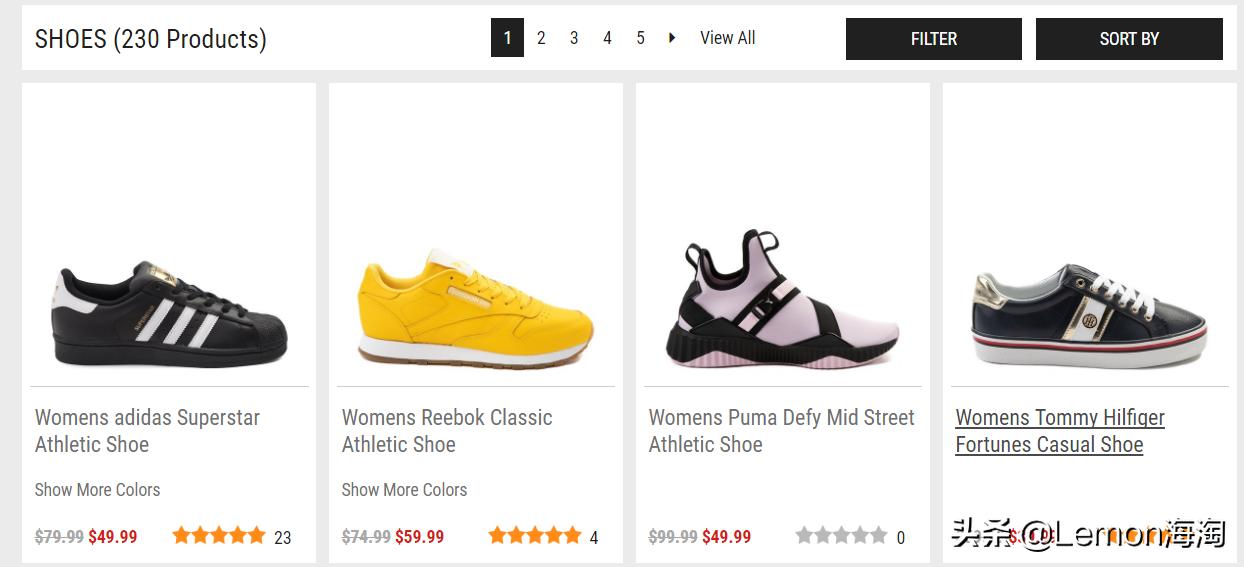Expand Show More Colors for adidas Superstar
This screenshot has height=567, width=1244.
coord(97,490)
